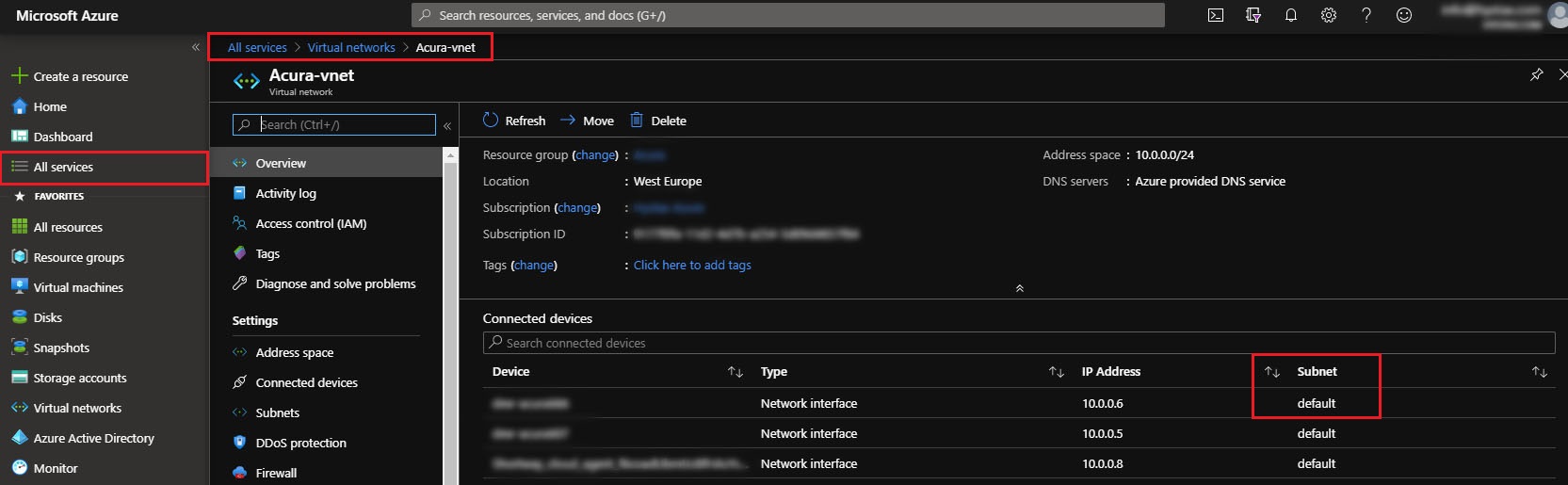Collapse the resource menu pane
This screenshot has height=485, width=1568.
pos(447,125)
